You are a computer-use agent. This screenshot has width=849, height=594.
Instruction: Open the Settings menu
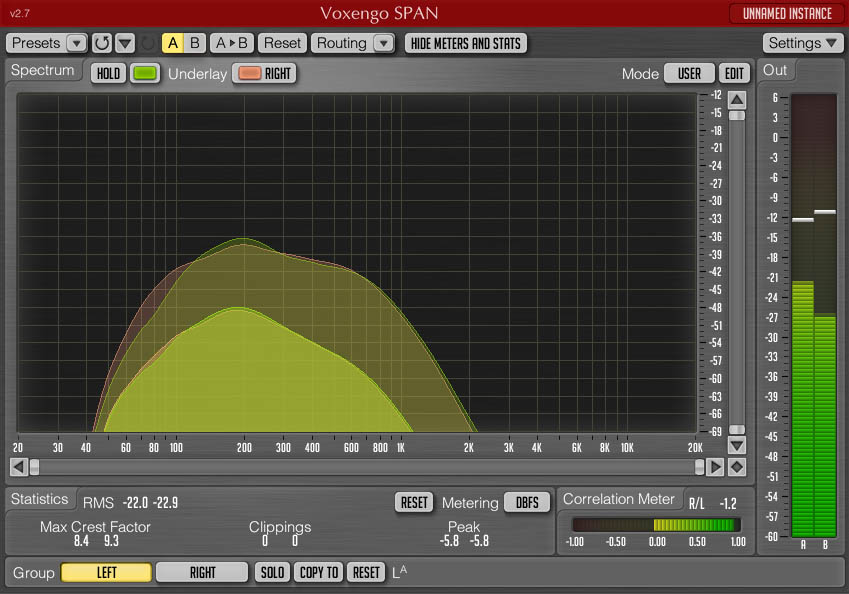tap(803, 43)
